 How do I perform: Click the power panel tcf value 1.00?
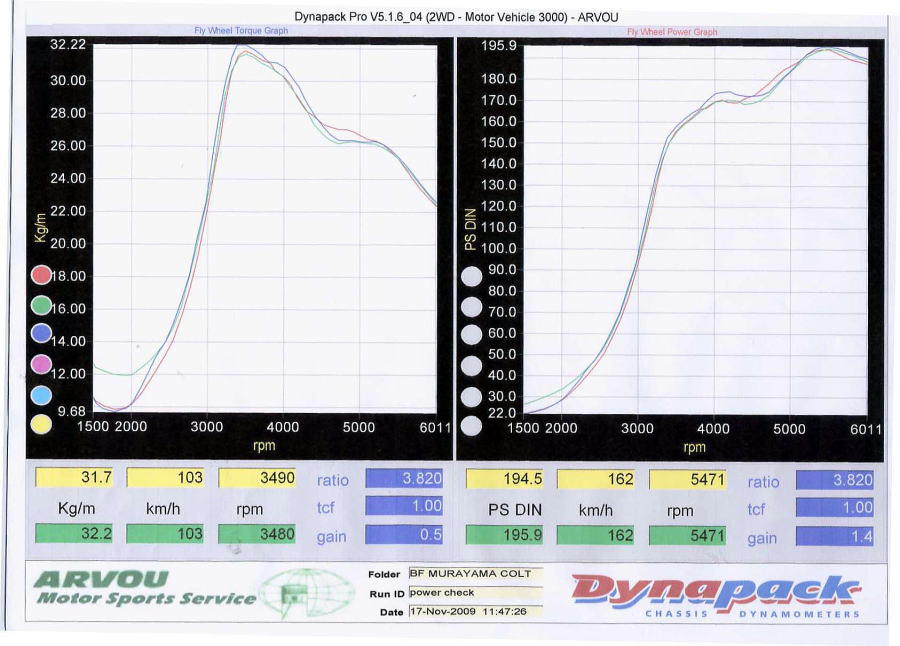pyautogui.click(x=835, y=508)
